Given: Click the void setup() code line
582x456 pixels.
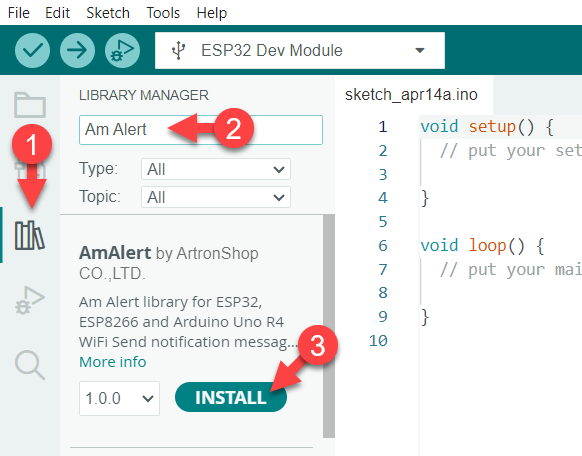Looking at the screenshot, I should 487,127.
